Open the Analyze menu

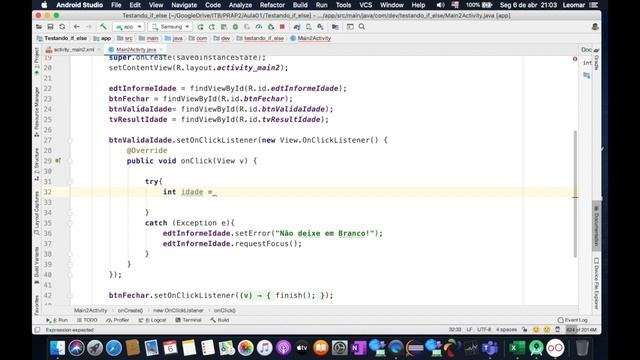click(240, 5)
